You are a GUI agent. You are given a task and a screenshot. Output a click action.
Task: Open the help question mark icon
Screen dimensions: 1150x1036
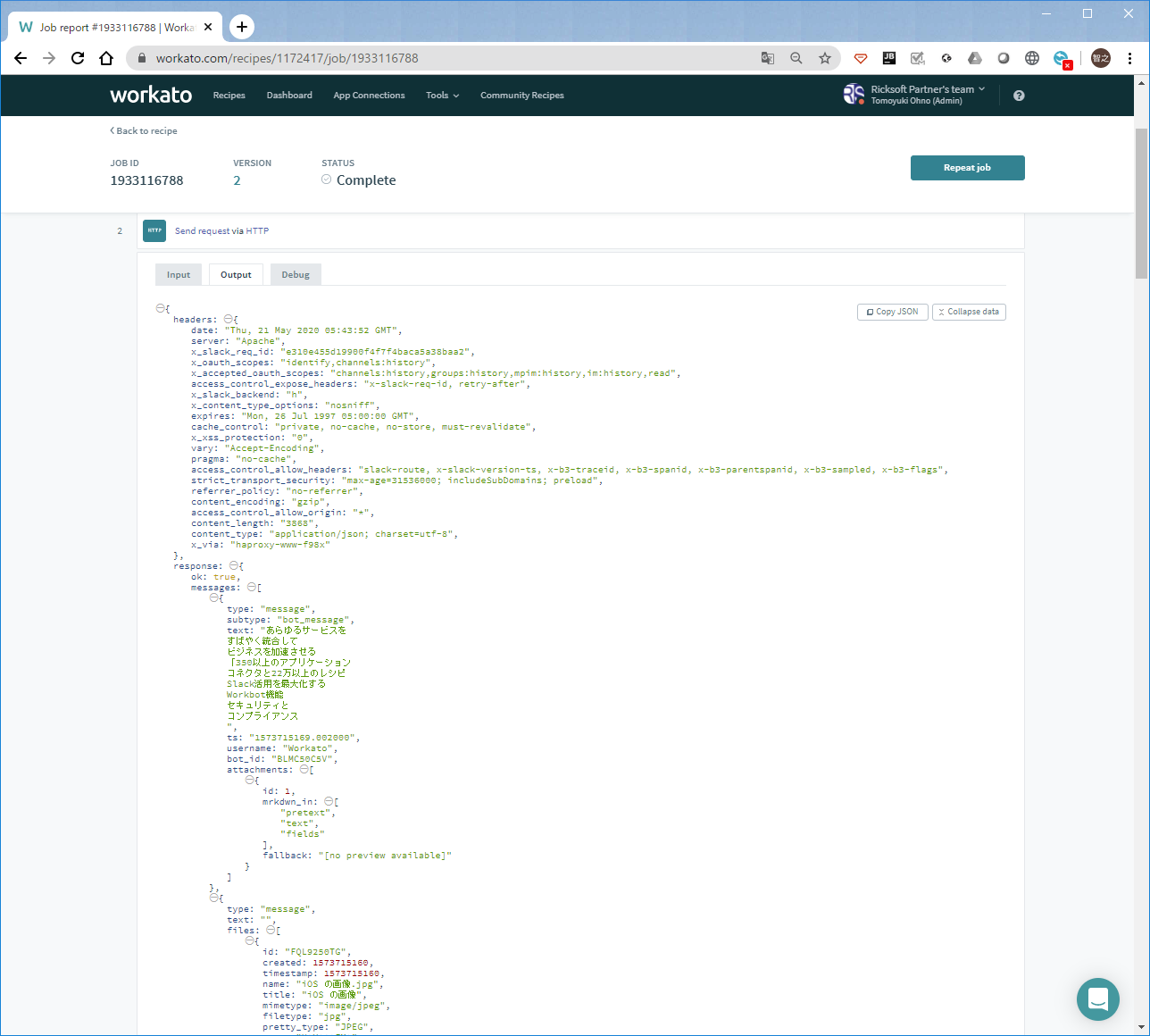click(x=1019, y=96)
